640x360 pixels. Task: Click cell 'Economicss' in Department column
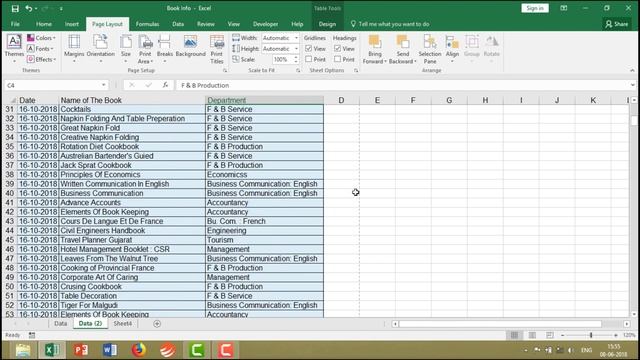(x=264, y=175)
